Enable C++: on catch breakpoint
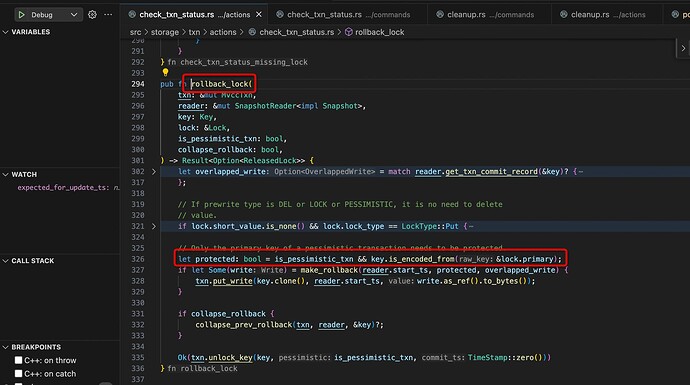690x385 pixels. coord(18,374)
